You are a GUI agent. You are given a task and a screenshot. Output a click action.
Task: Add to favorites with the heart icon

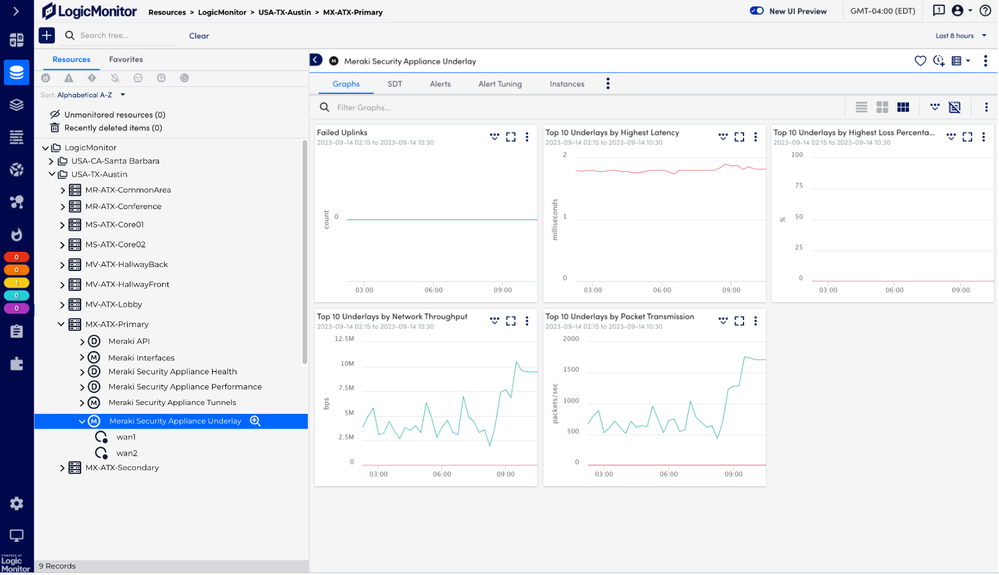[920, 61]
